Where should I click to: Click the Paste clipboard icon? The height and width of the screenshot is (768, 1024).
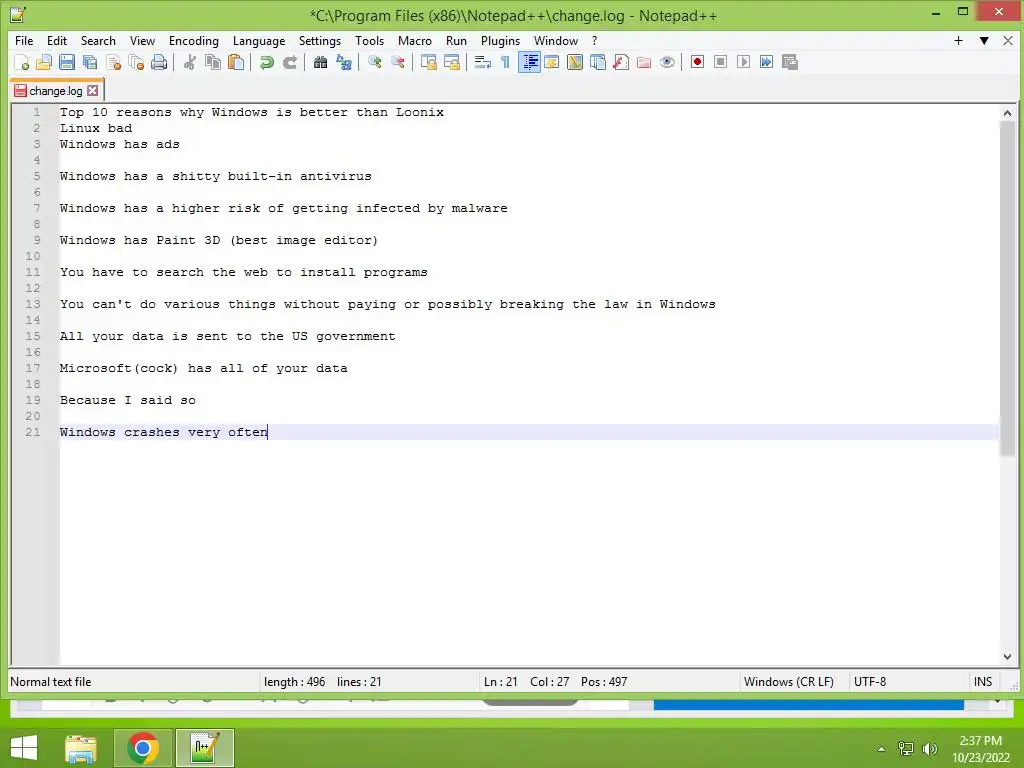coord(236,62)
